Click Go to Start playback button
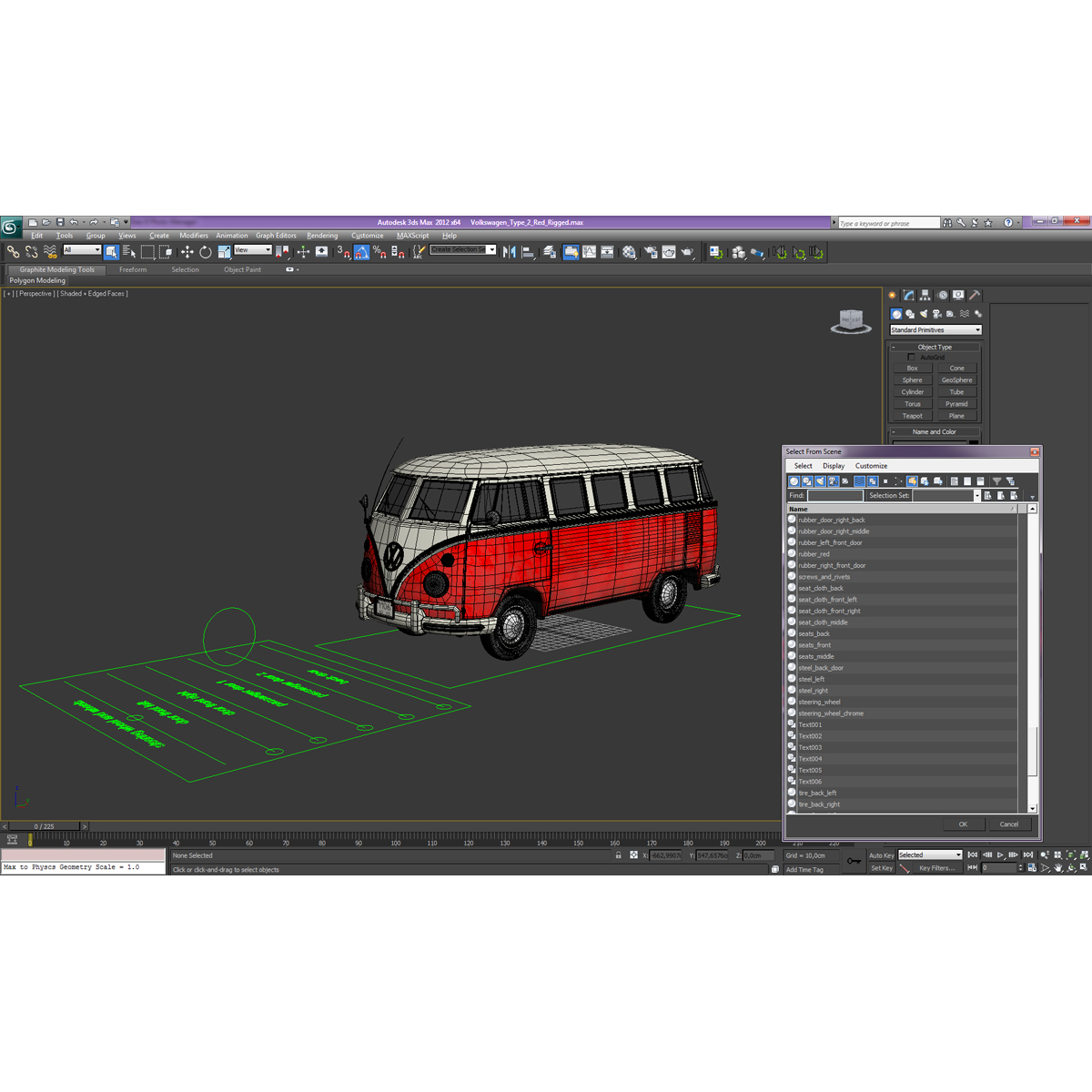The width and height of the screenshot is (1092, 1092). coord(973,855)
